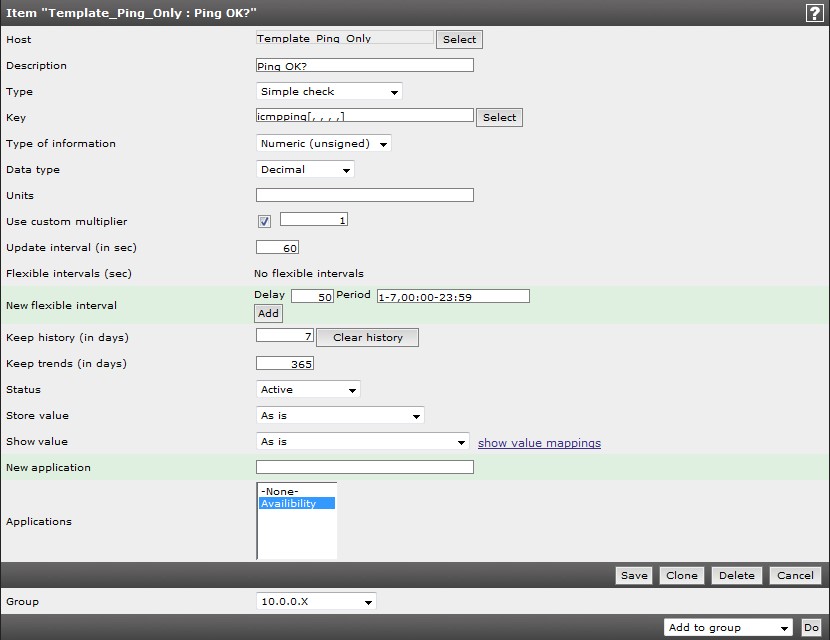
Task: Open the Group dropdown showing 10.0.0.X
Action: (x=316, y=602)
